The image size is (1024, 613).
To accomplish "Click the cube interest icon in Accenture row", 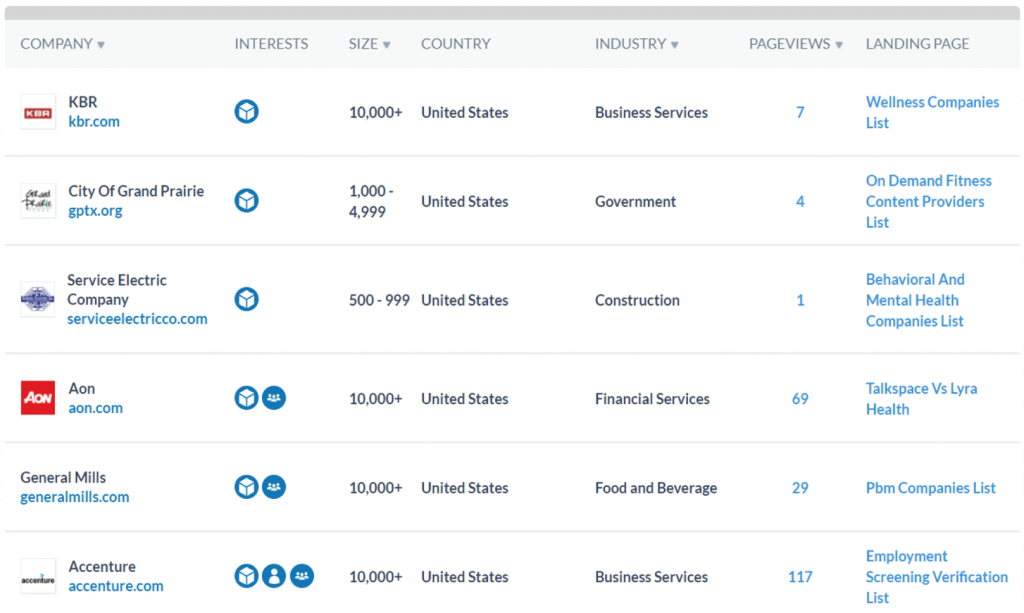I will tap(246, 576).
